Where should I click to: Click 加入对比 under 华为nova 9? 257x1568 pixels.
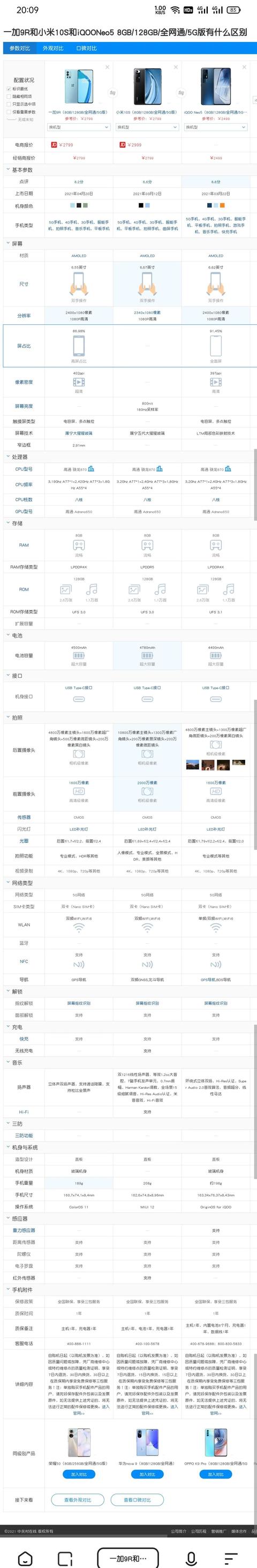click(x=147, y=1474)
